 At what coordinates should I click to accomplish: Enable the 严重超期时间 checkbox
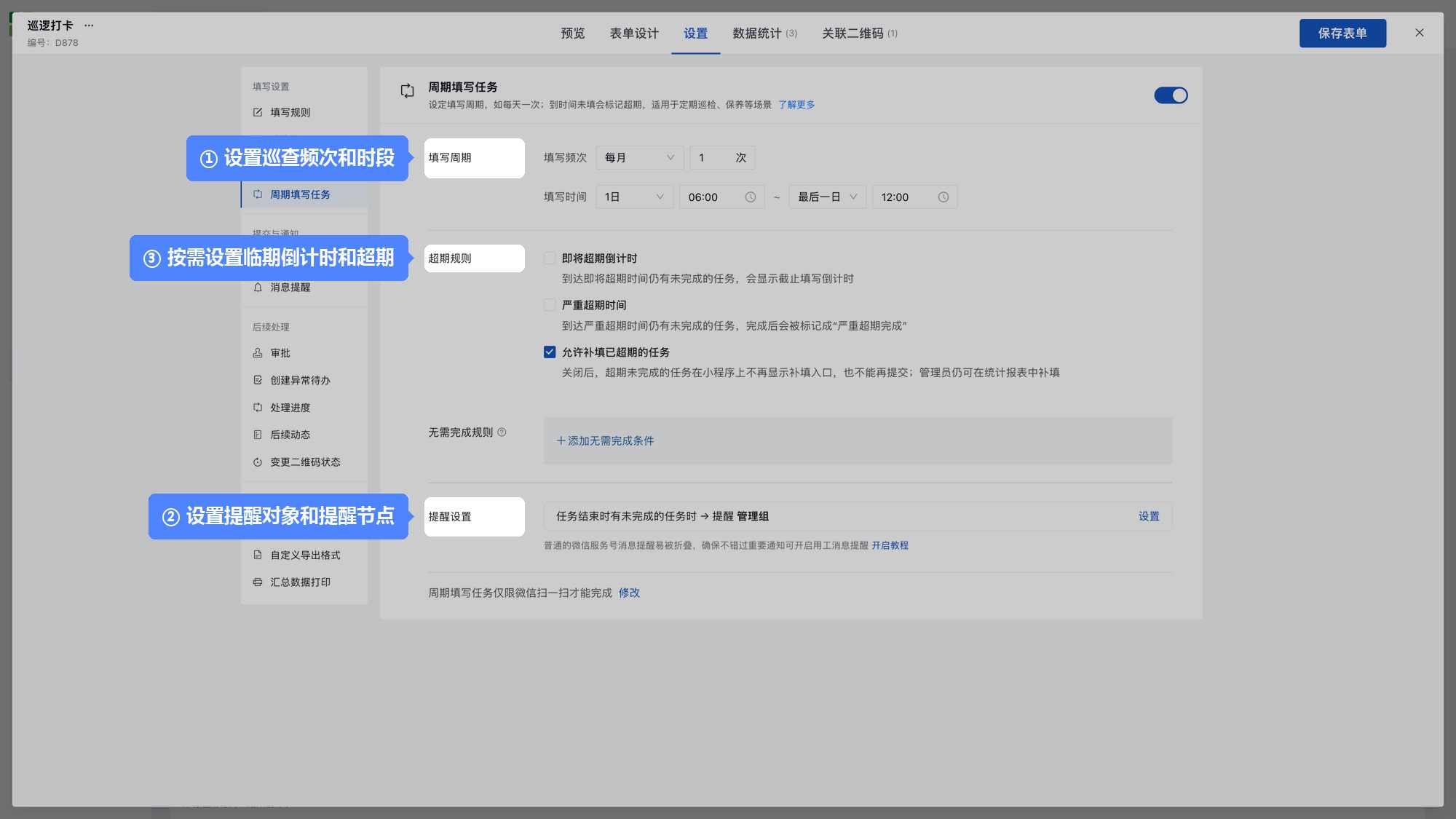point(550,305)
